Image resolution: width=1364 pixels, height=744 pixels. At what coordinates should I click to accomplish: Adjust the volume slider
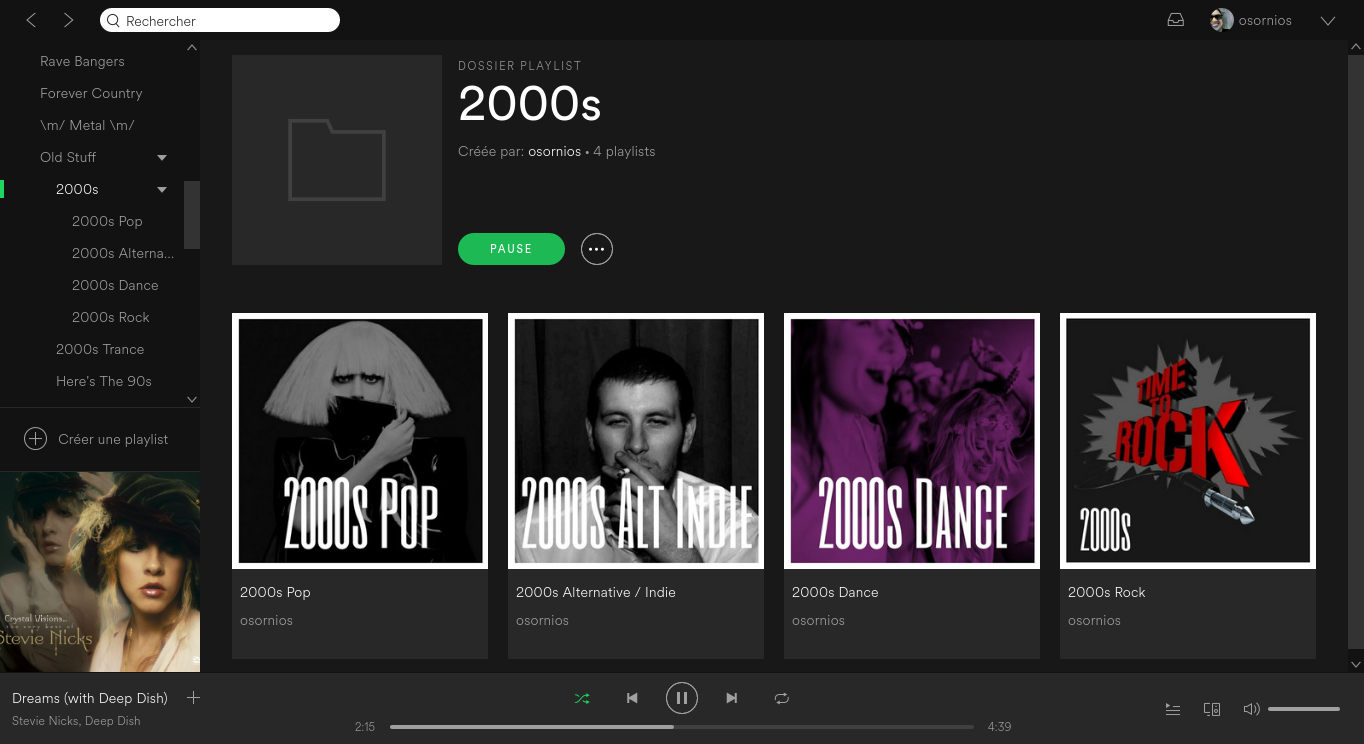point(1304,709)
